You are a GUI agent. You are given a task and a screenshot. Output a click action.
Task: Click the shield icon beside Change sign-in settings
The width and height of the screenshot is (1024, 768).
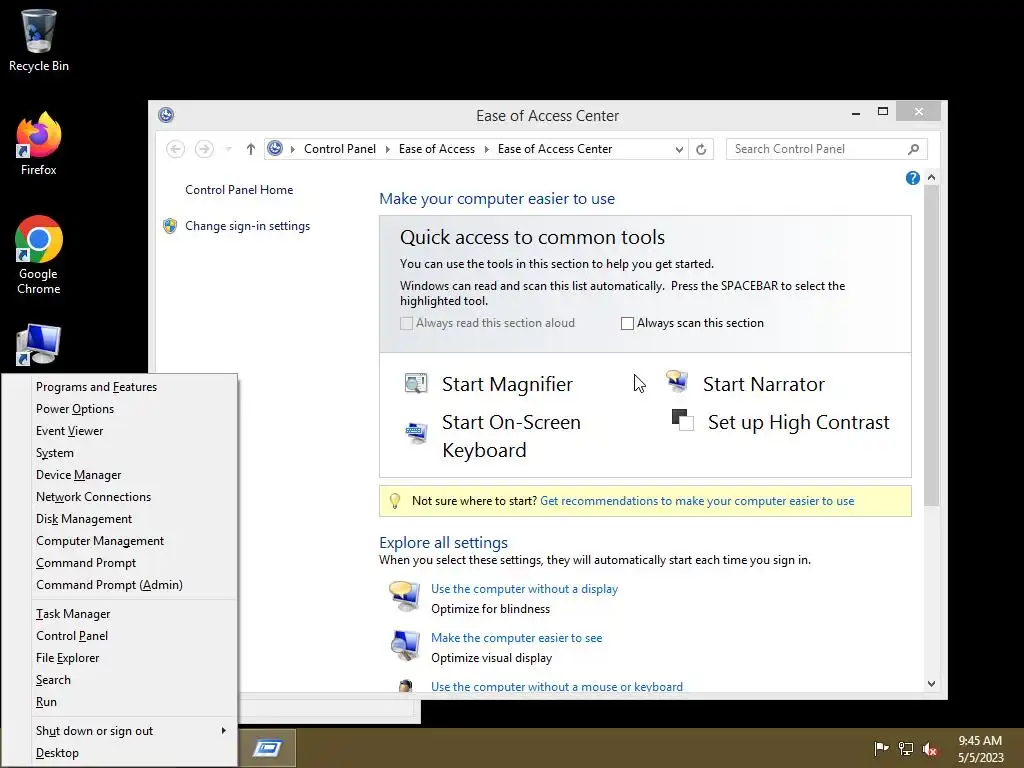170,226
